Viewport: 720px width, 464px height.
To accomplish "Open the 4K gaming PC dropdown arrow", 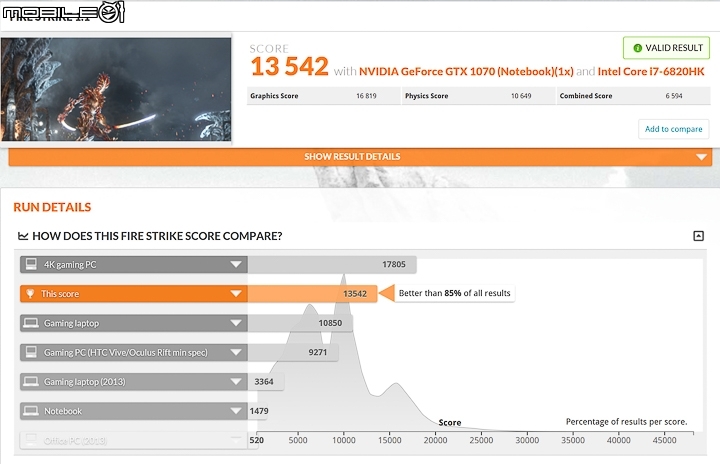I will coord(236,265).
